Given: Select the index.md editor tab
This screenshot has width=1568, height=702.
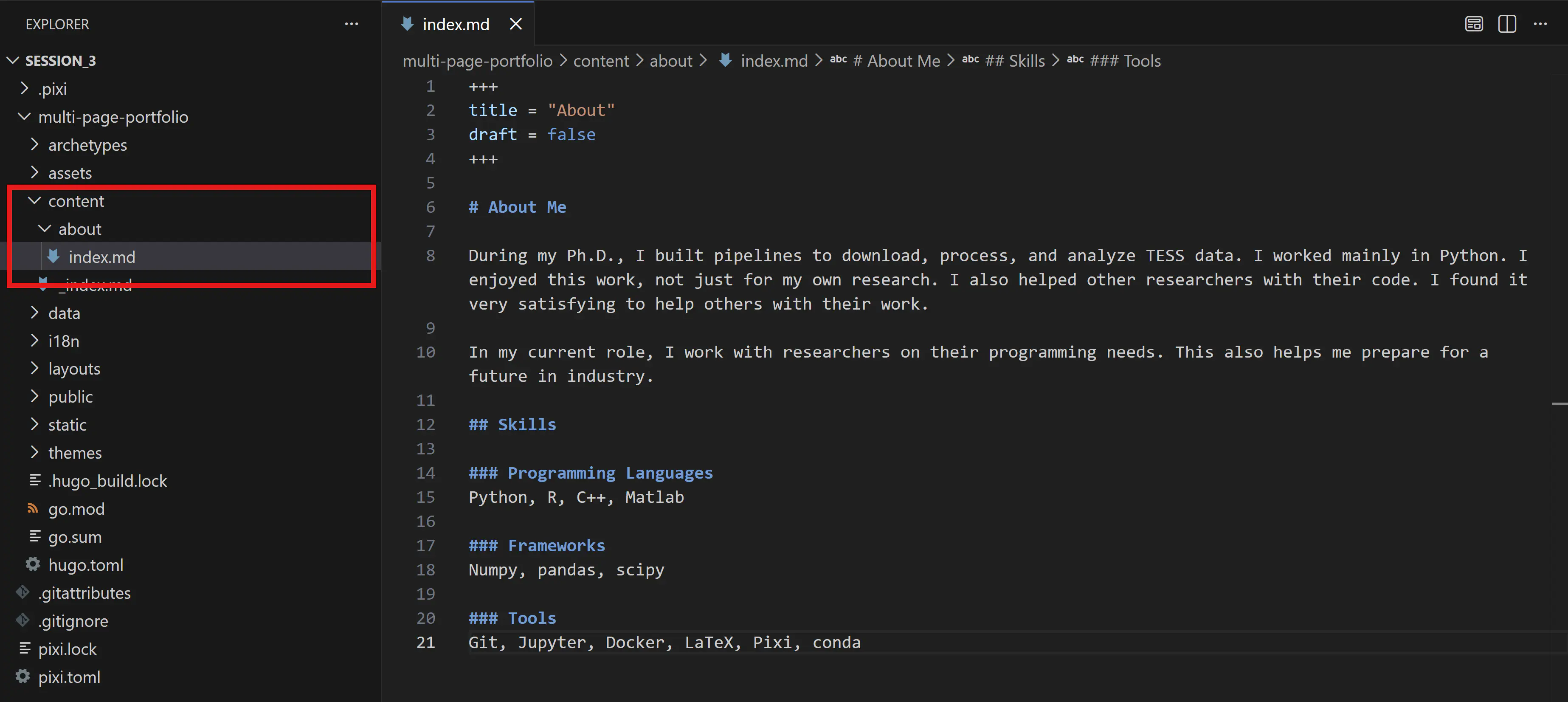Looking at the screenshot, I should click(x=455, y=24).
